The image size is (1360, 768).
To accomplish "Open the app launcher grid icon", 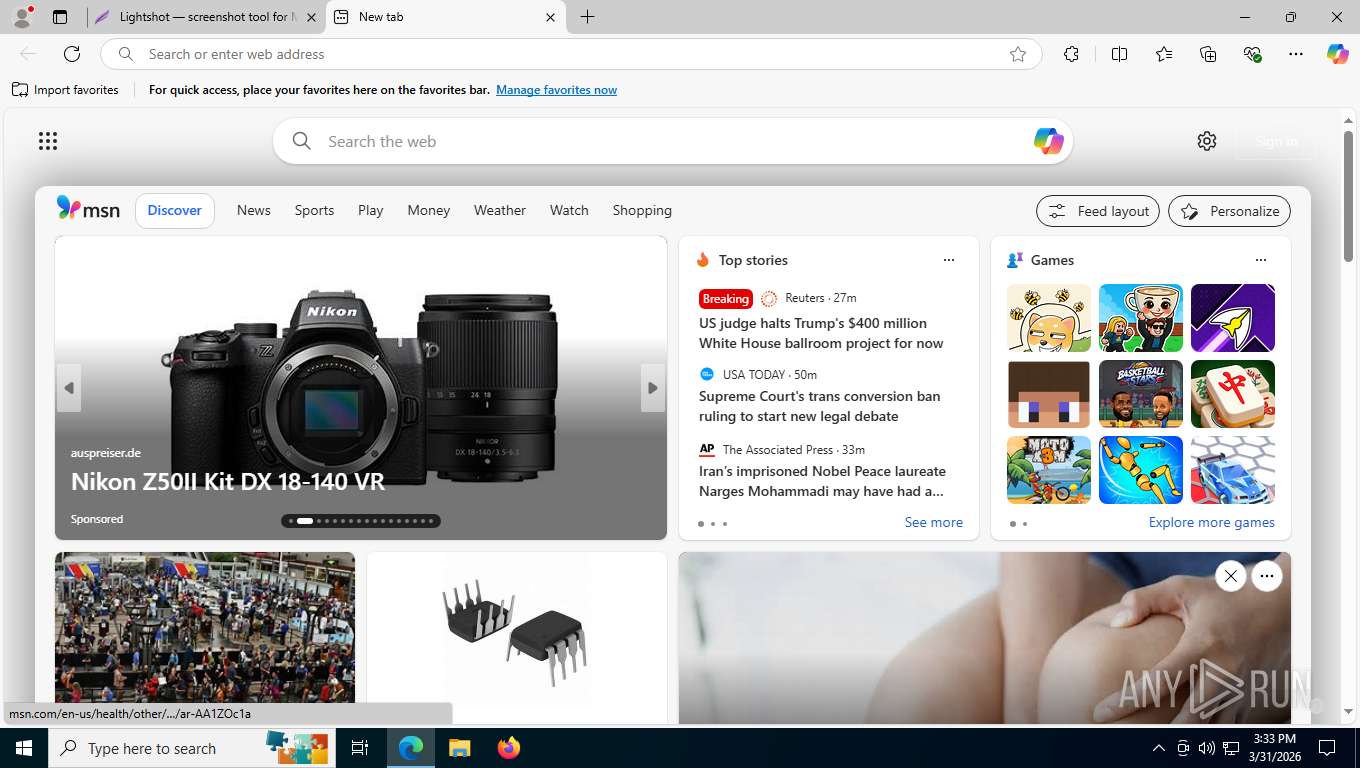I will coord(48,141).
